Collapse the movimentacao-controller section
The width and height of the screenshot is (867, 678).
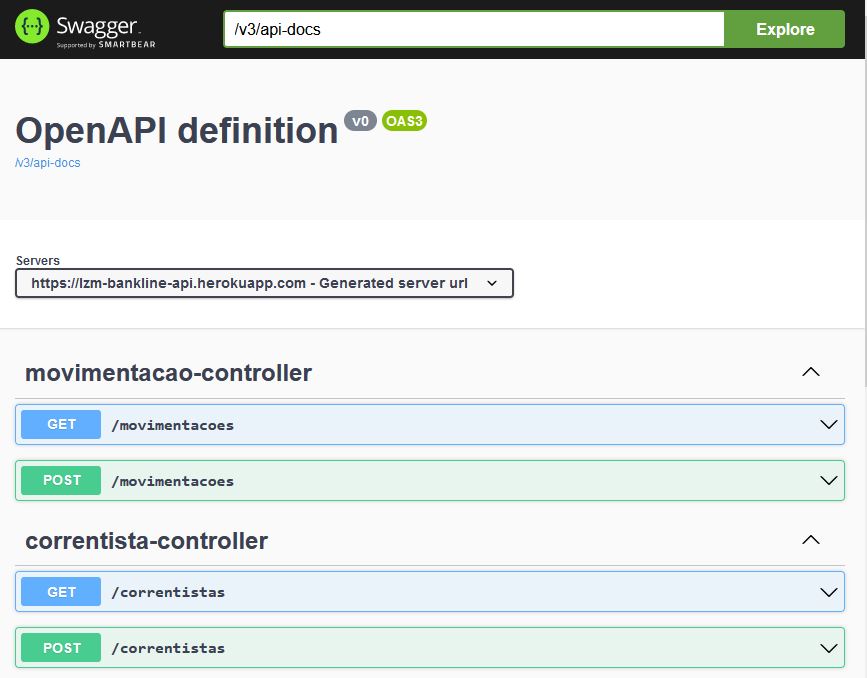[x=811, y=370]
